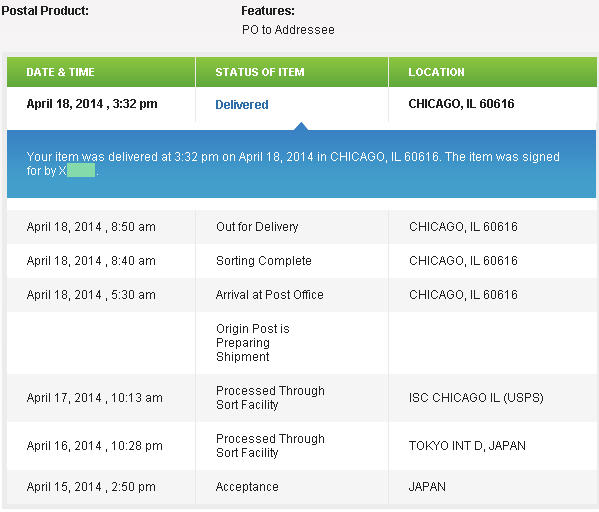Click the April 18, 2014 3:32 pm date
Image resolution: width=599 pixels, height=512 pixels.
click(92, 104)
